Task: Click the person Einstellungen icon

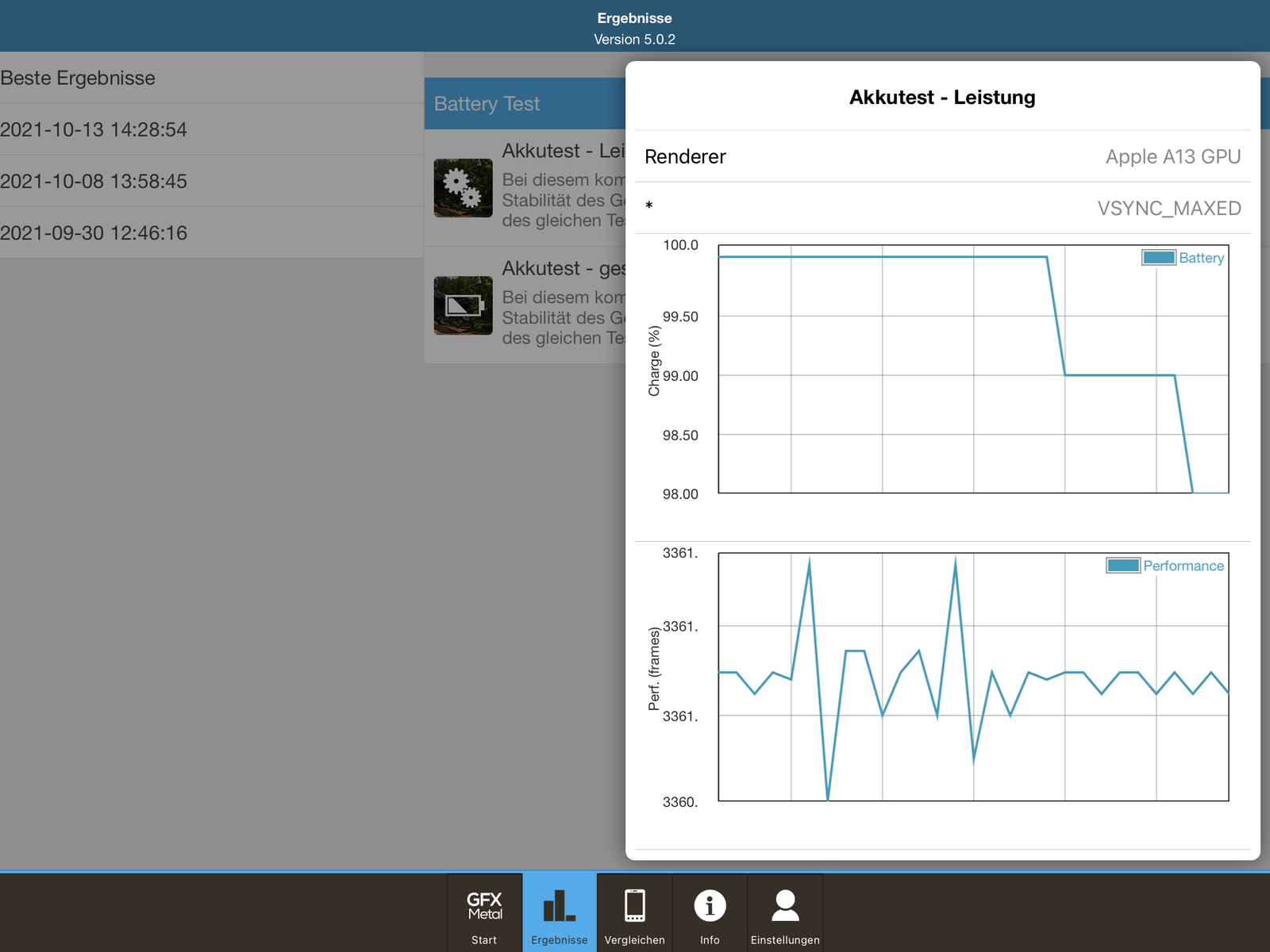Action: click(785, 905)
